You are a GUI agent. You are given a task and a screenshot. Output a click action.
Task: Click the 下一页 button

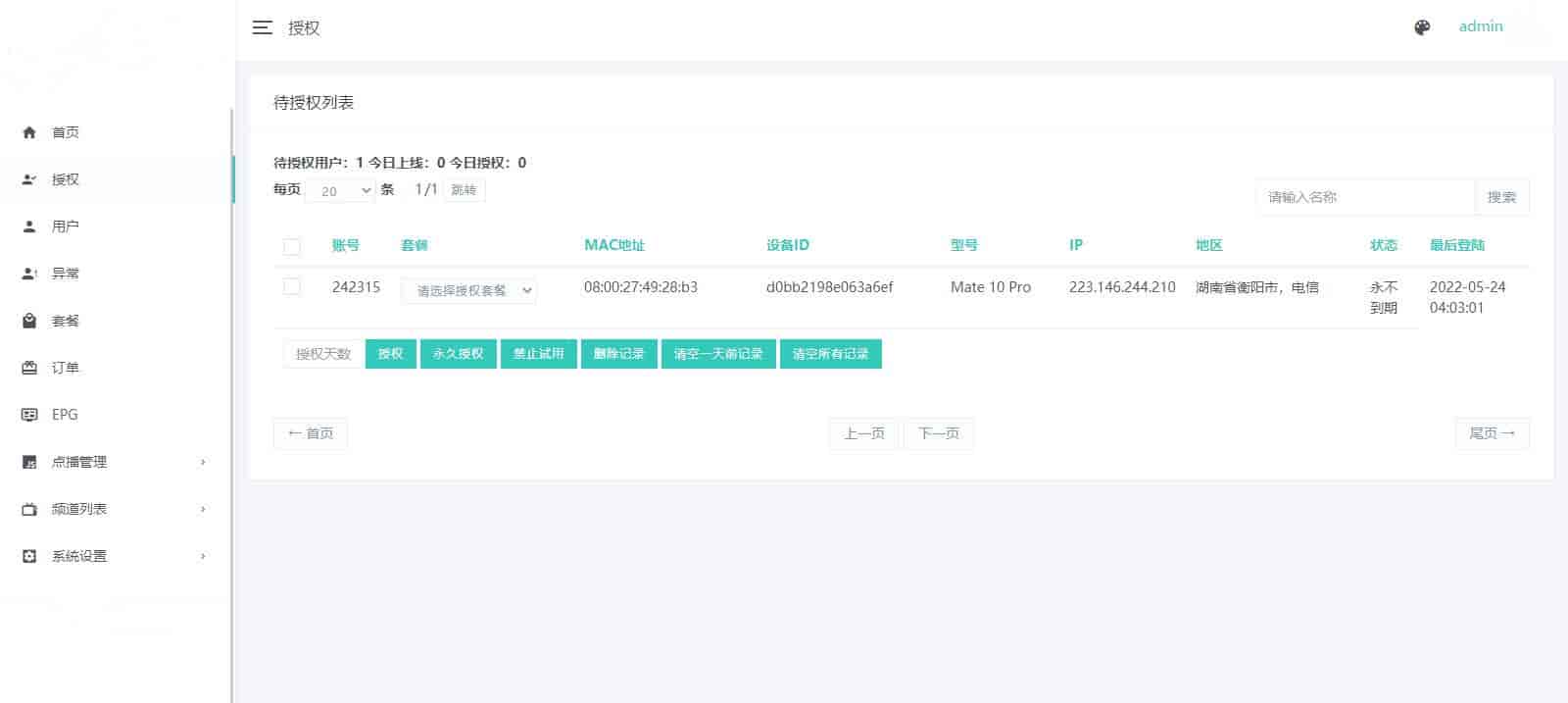[939, 433]
